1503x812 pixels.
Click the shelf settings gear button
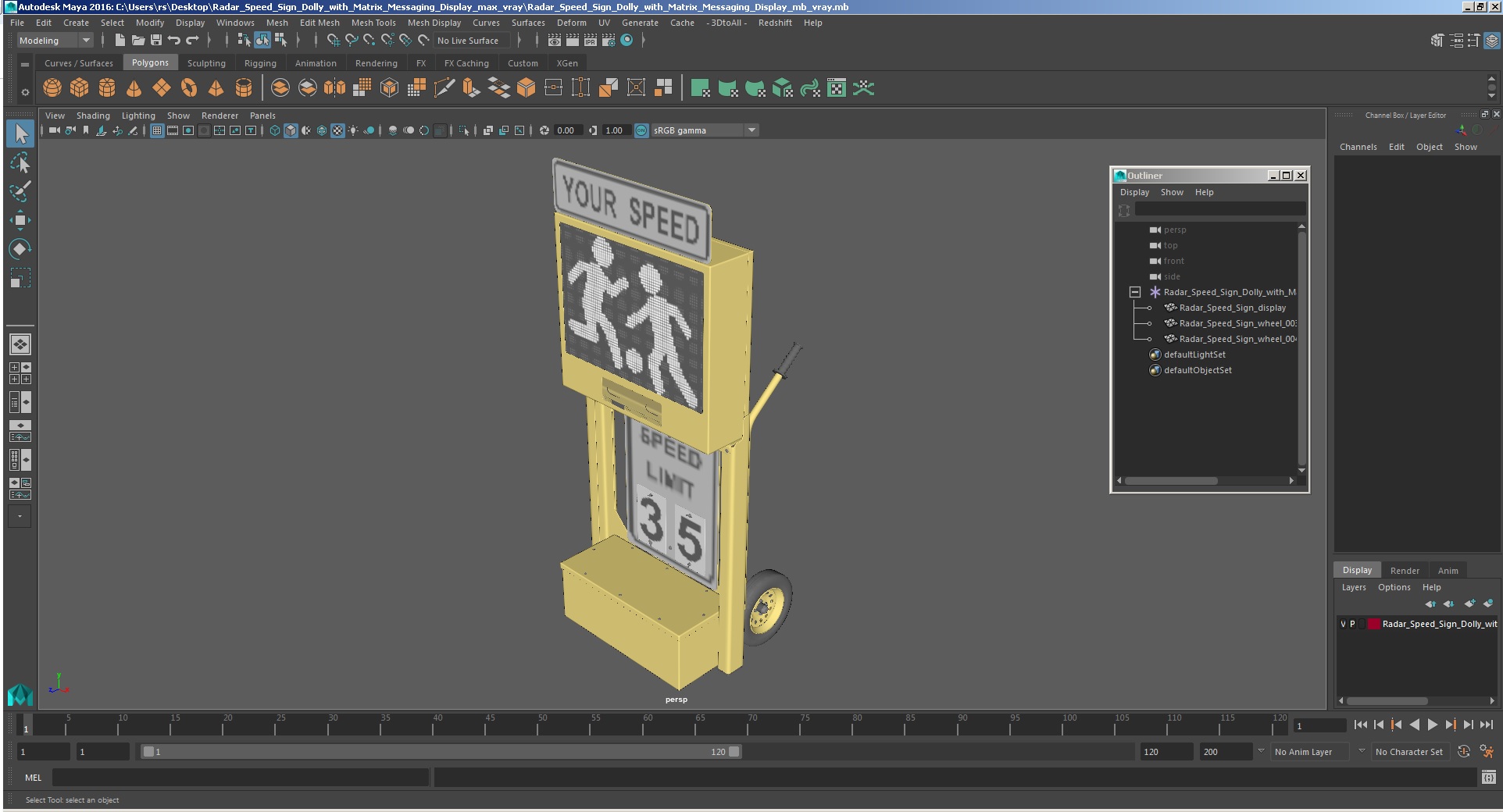tap(25, 92)
